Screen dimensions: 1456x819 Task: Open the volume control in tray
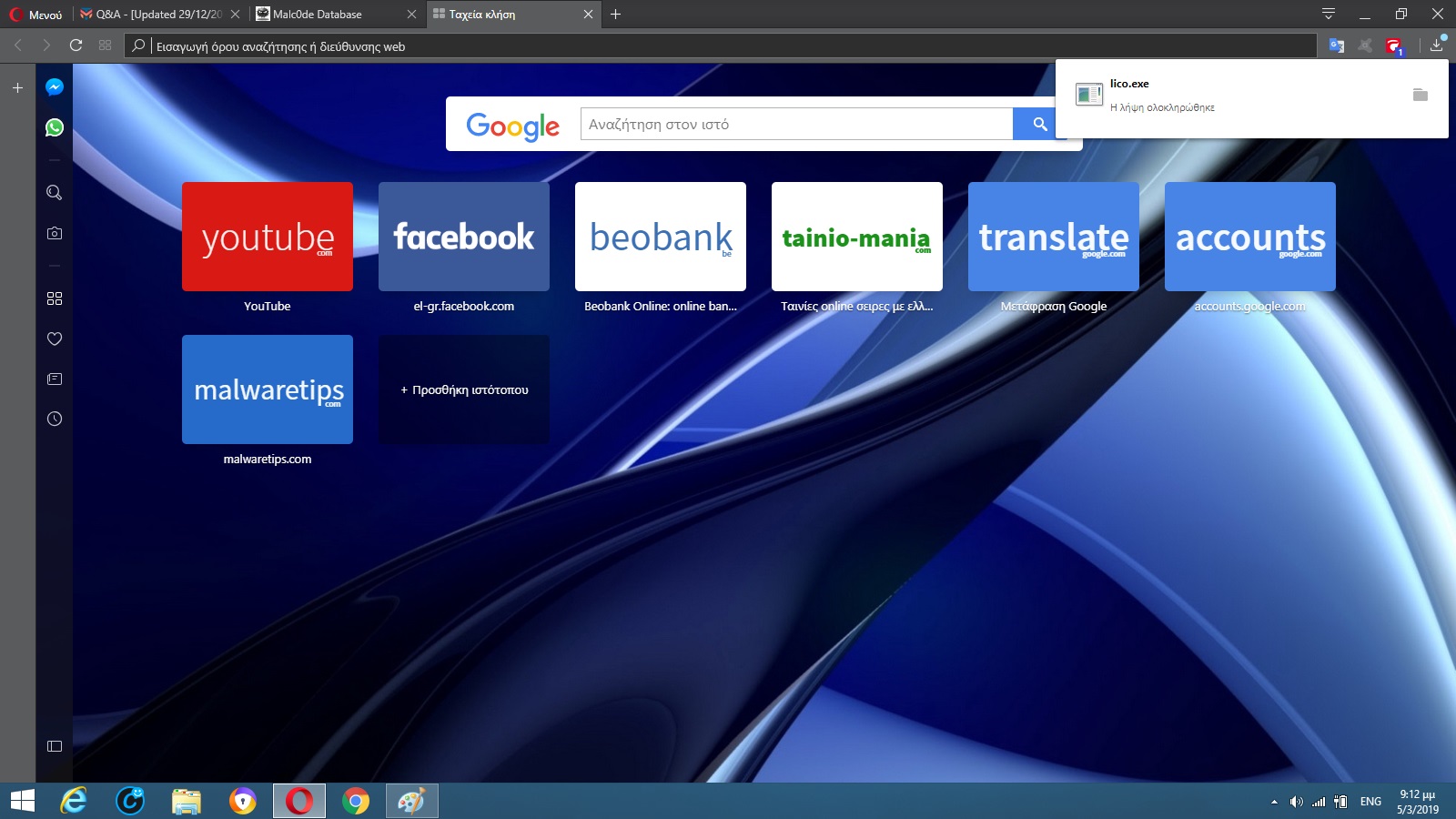(1296, 802)
